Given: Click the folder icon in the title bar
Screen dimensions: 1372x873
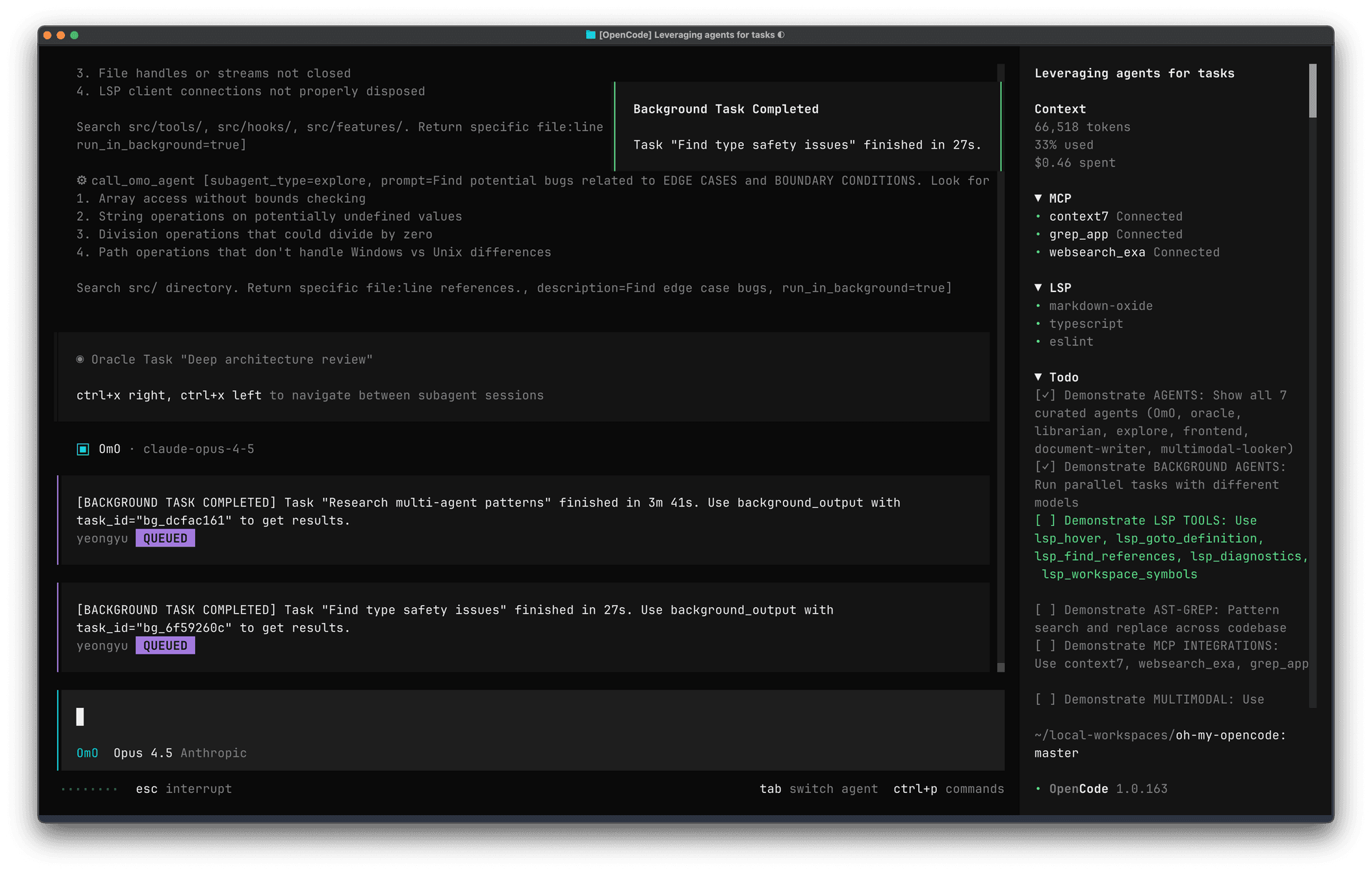Looking at the screenshot, I should 590,34.
